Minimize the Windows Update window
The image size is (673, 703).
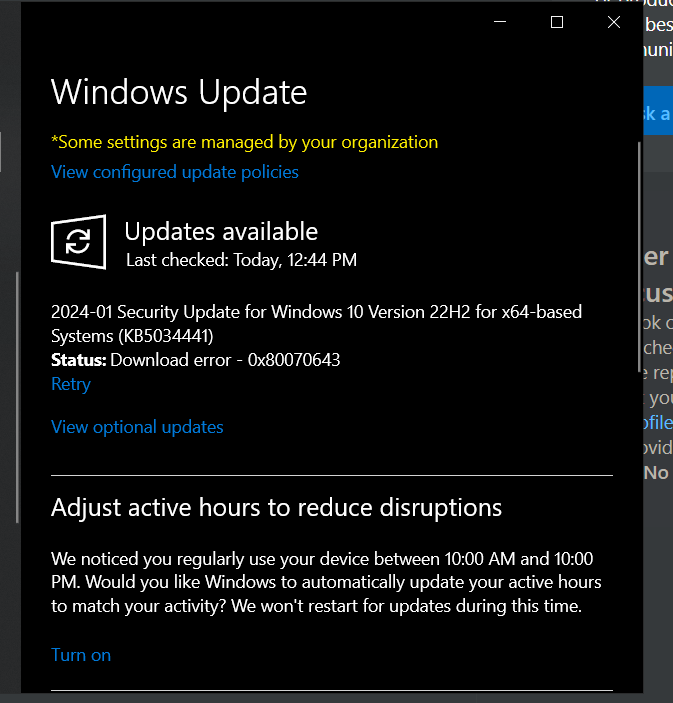click(x=500, y=22)
